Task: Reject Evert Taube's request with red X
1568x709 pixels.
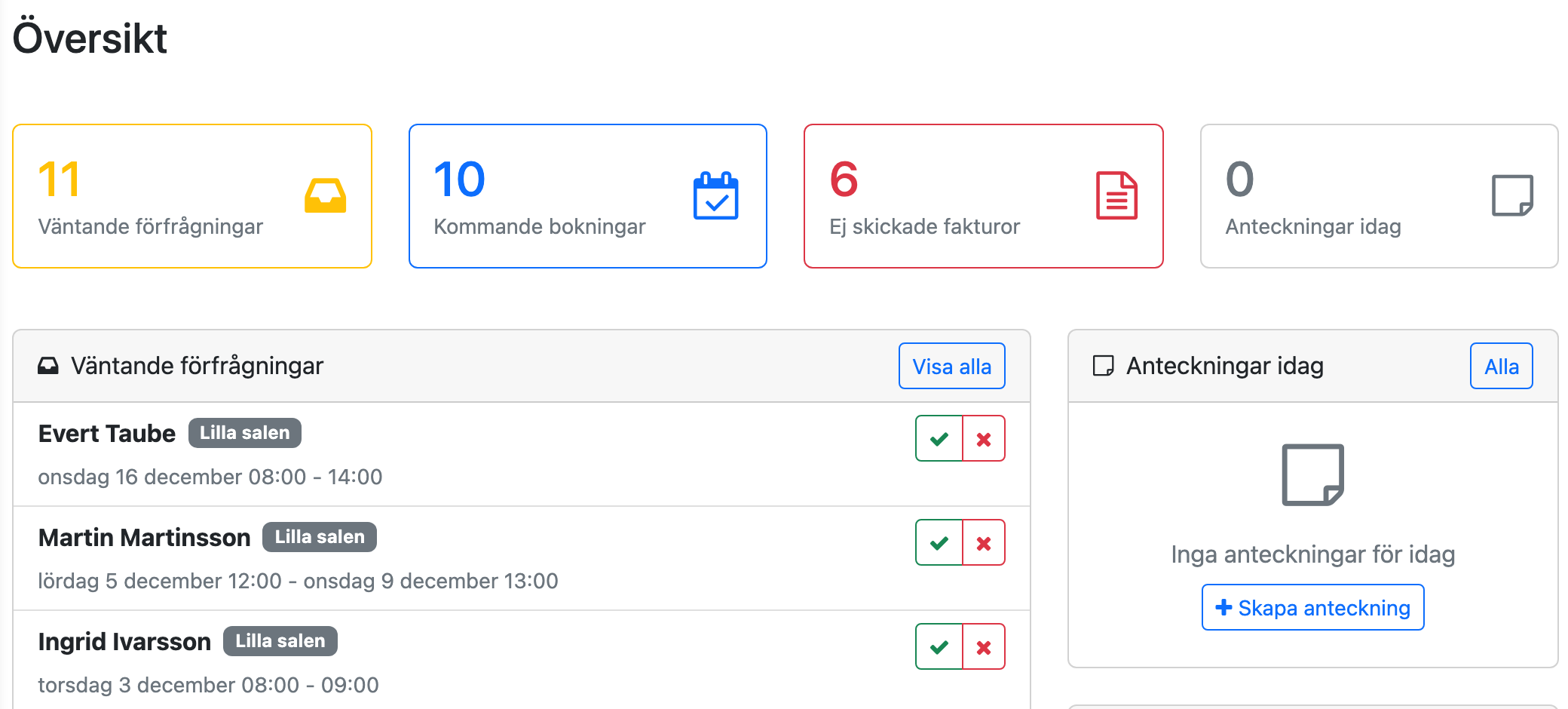Action: 984,438
